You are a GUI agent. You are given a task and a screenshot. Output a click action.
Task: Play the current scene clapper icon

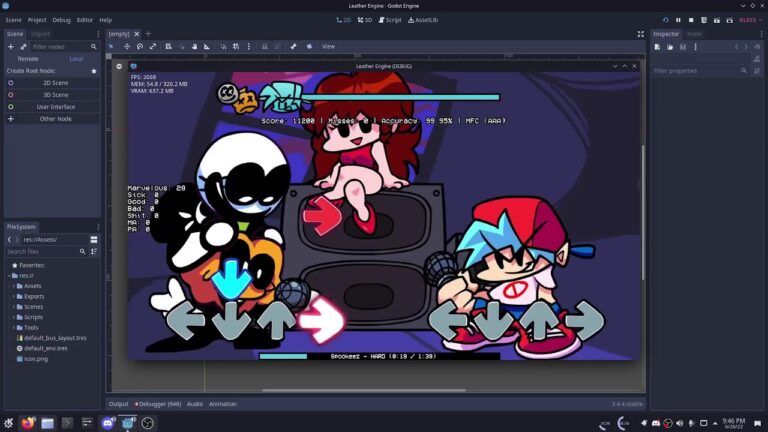tap(717, 20)
